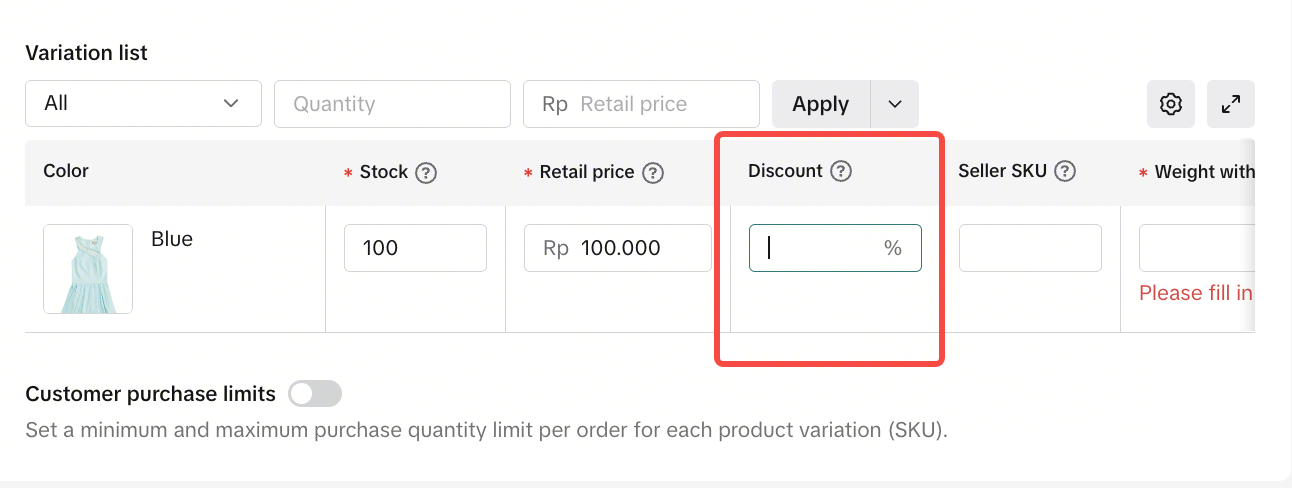Click the Blue dress thumbnail image
The width and height of the screenshot is (1292, 488).
(x=88, y=269)
